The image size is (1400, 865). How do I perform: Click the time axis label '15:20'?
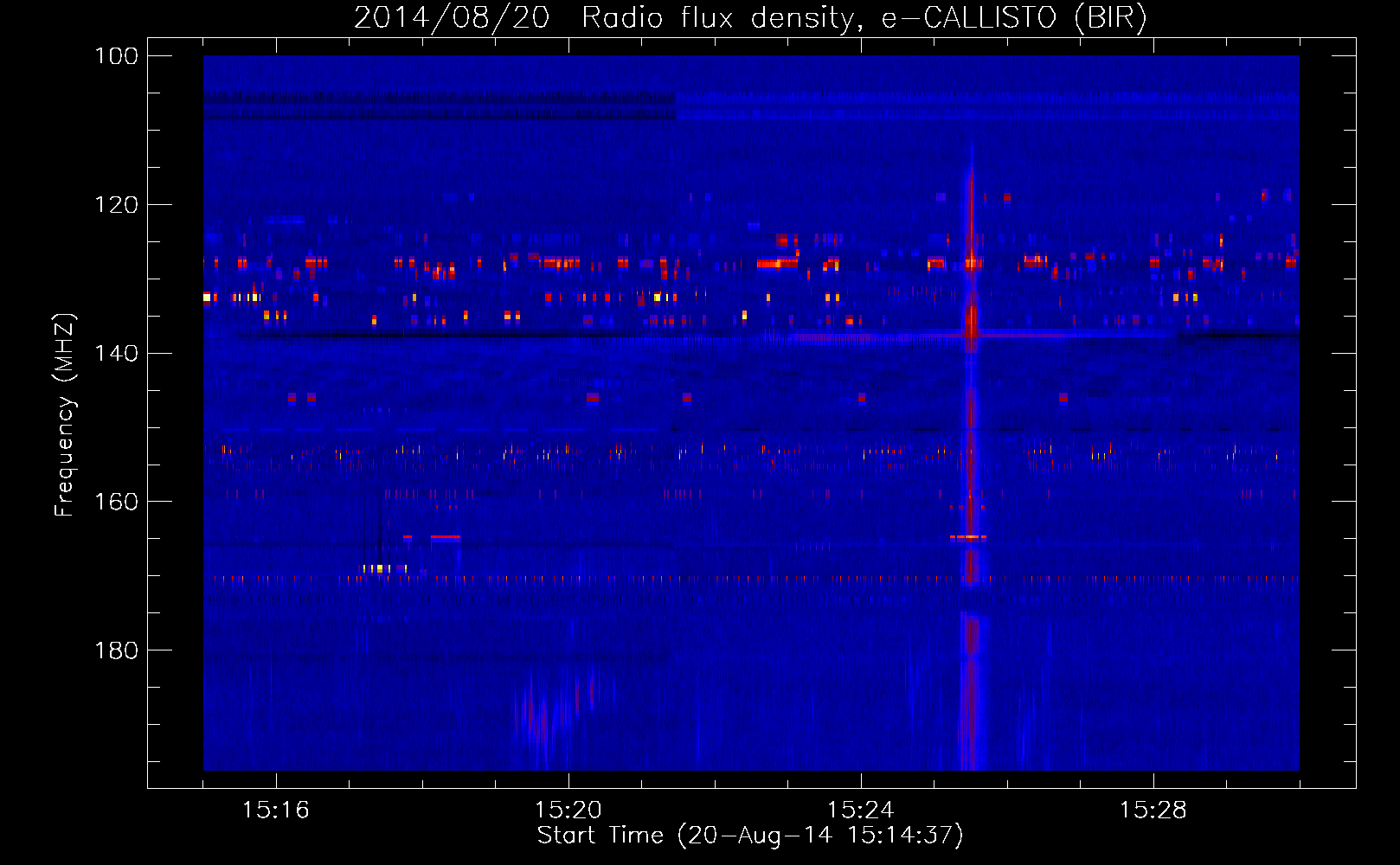568,811
